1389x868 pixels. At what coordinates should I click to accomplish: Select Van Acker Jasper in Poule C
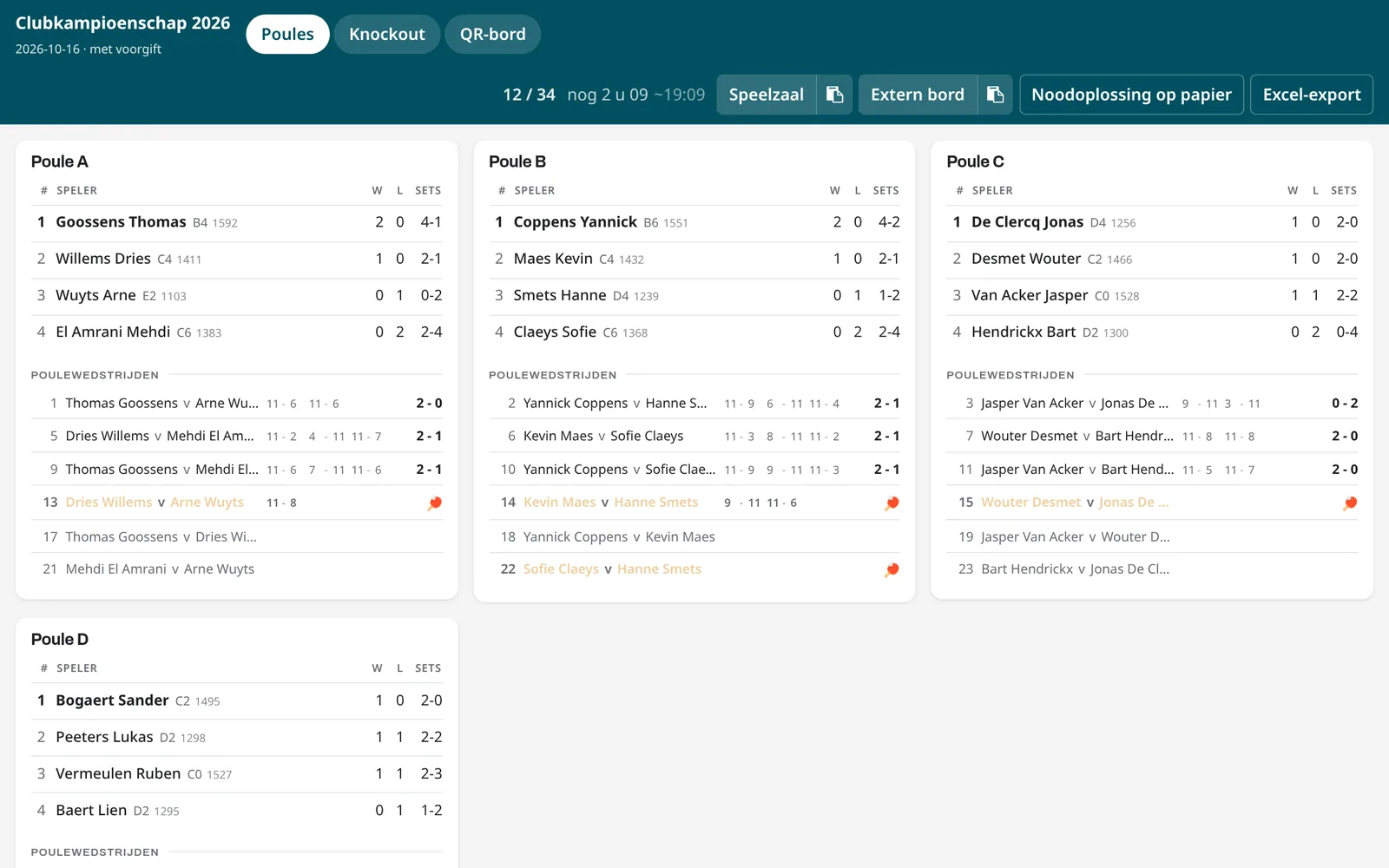point(1152,295)
